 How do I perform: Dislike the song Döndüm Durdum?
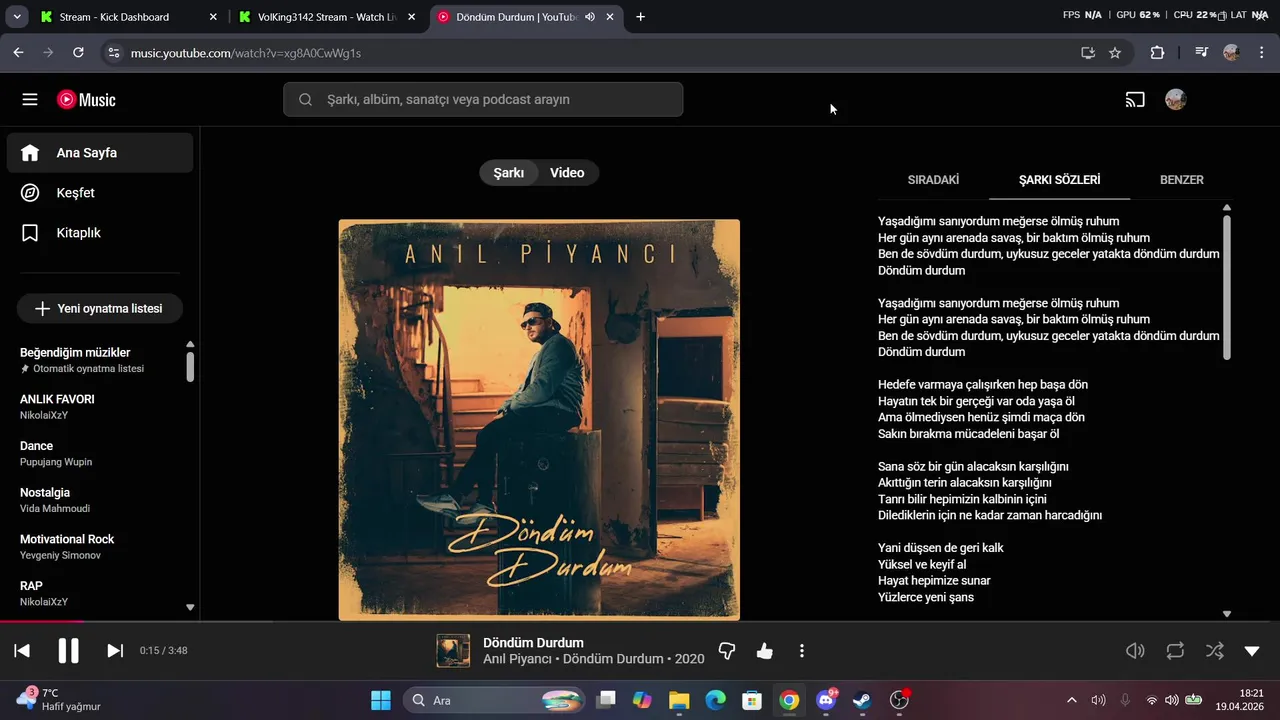(727, 651)
